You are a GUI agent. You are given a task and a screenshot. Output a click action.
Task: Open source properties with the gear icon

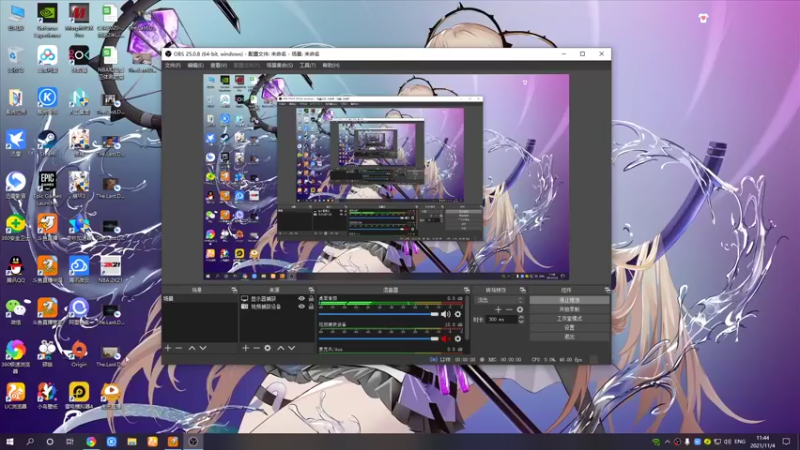coord(267,348)
